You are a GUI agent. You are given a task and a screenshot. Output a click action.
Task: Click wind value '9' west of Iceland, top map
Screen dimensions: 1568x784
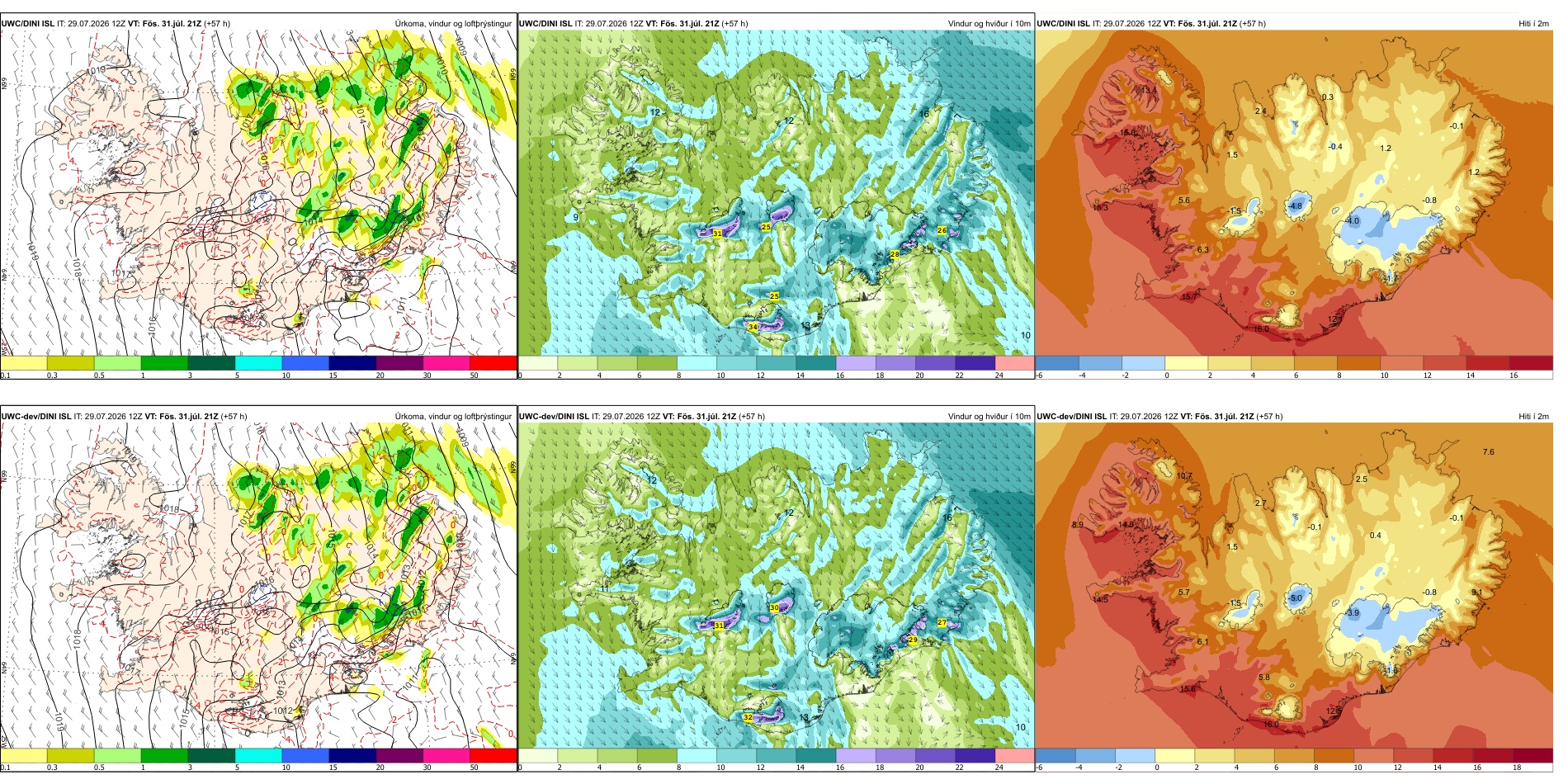[576, 218]
